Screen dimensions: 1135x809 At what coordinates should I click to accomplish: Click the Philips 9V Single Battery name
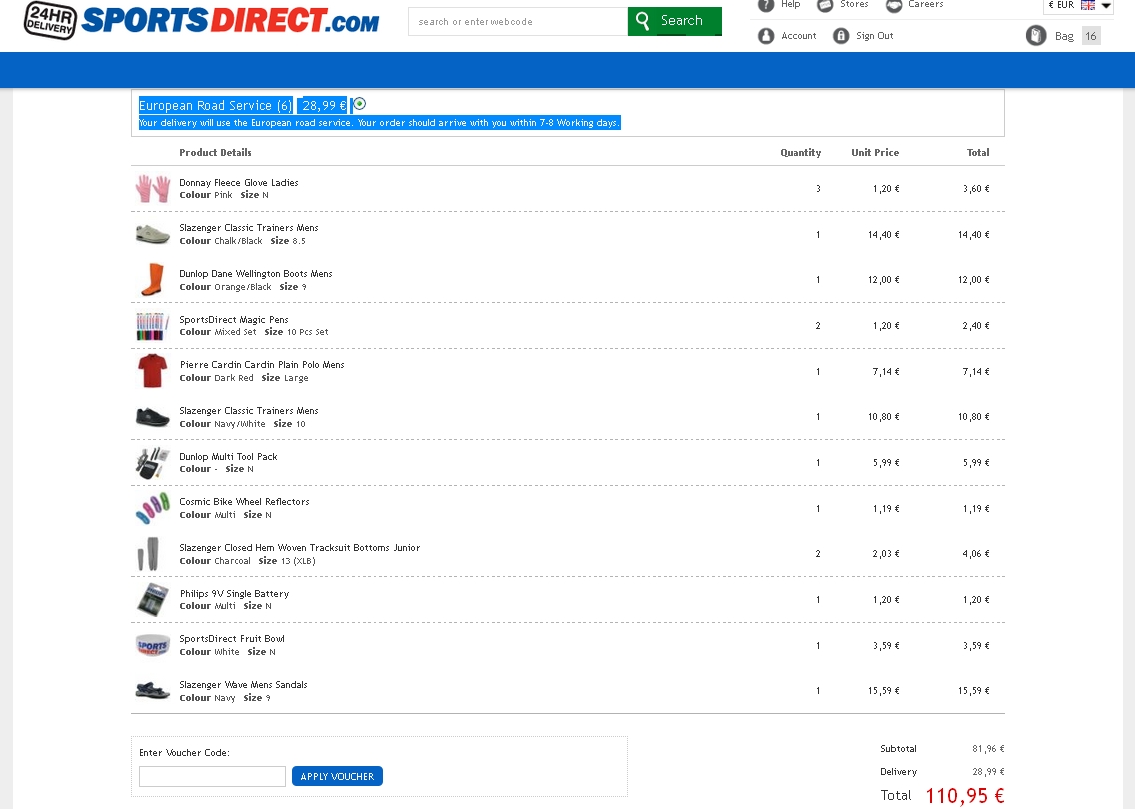(235, 593)
